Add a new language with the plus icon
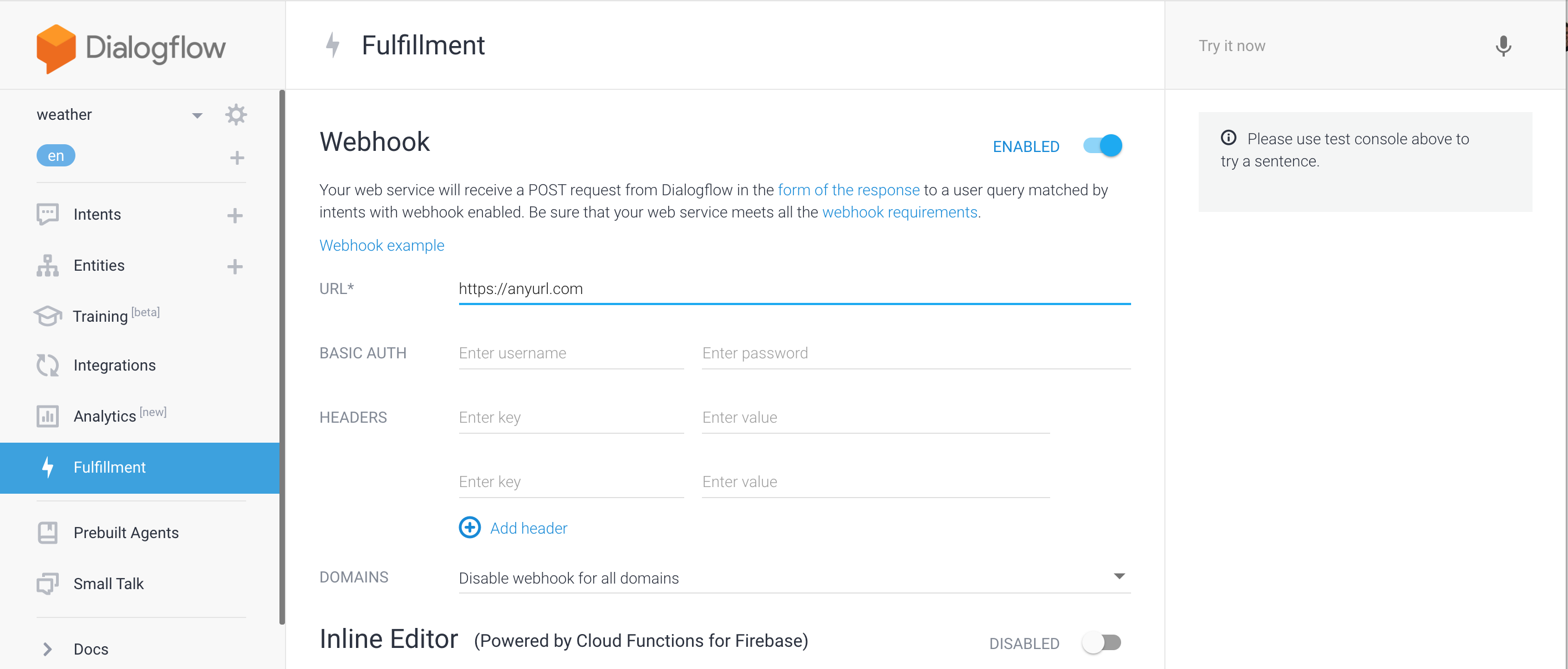1568x669 pixels. pos(237,158)
